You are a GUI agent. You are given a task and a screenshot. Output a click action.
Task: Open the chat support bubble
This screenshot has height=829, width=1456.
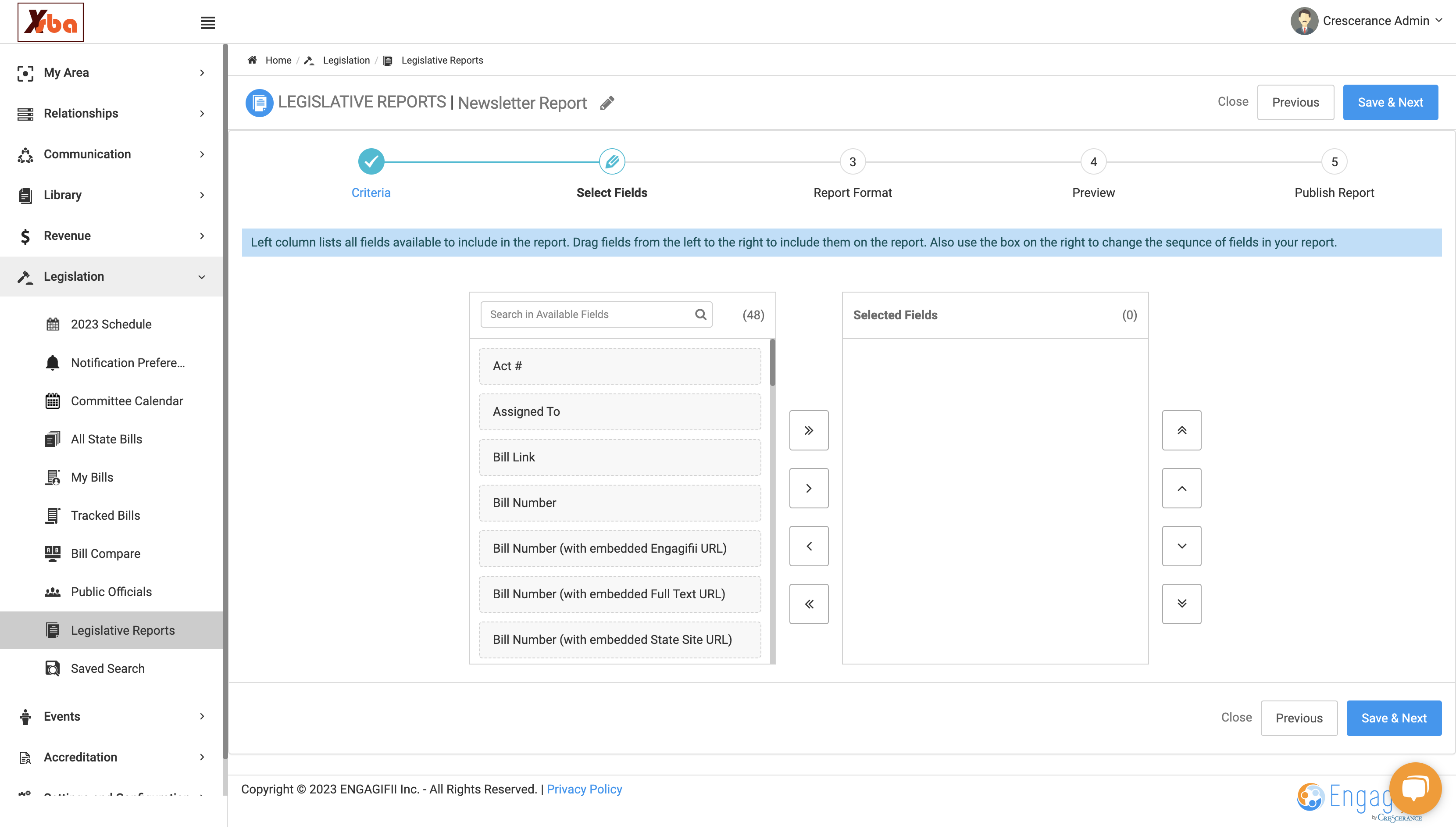1415,788
